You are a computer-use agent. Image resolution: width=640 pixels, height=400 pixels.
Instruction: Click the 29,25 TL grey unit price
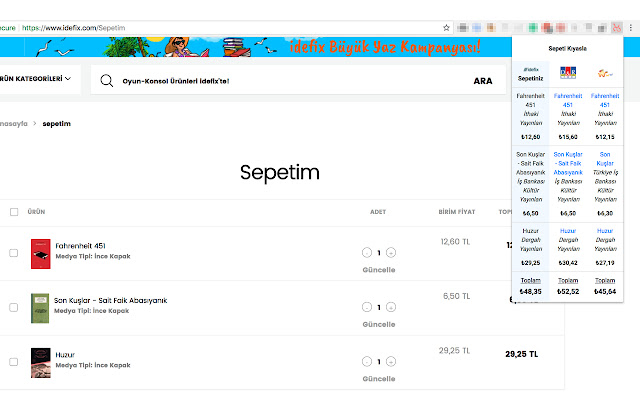pos(454,351)
